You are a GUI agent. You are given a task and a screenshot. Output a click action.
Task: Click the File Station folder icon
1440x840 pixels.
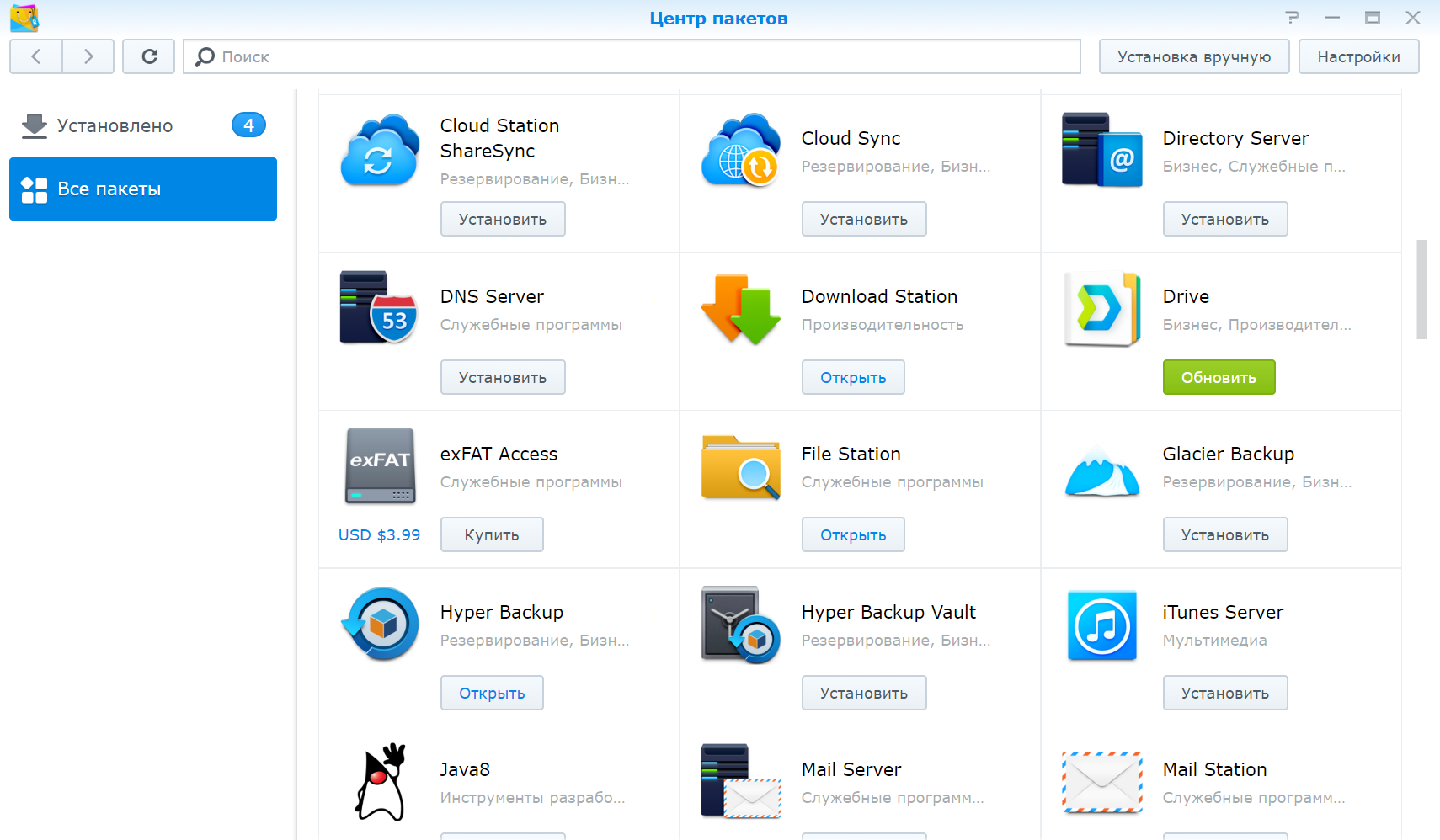(741, 467)
